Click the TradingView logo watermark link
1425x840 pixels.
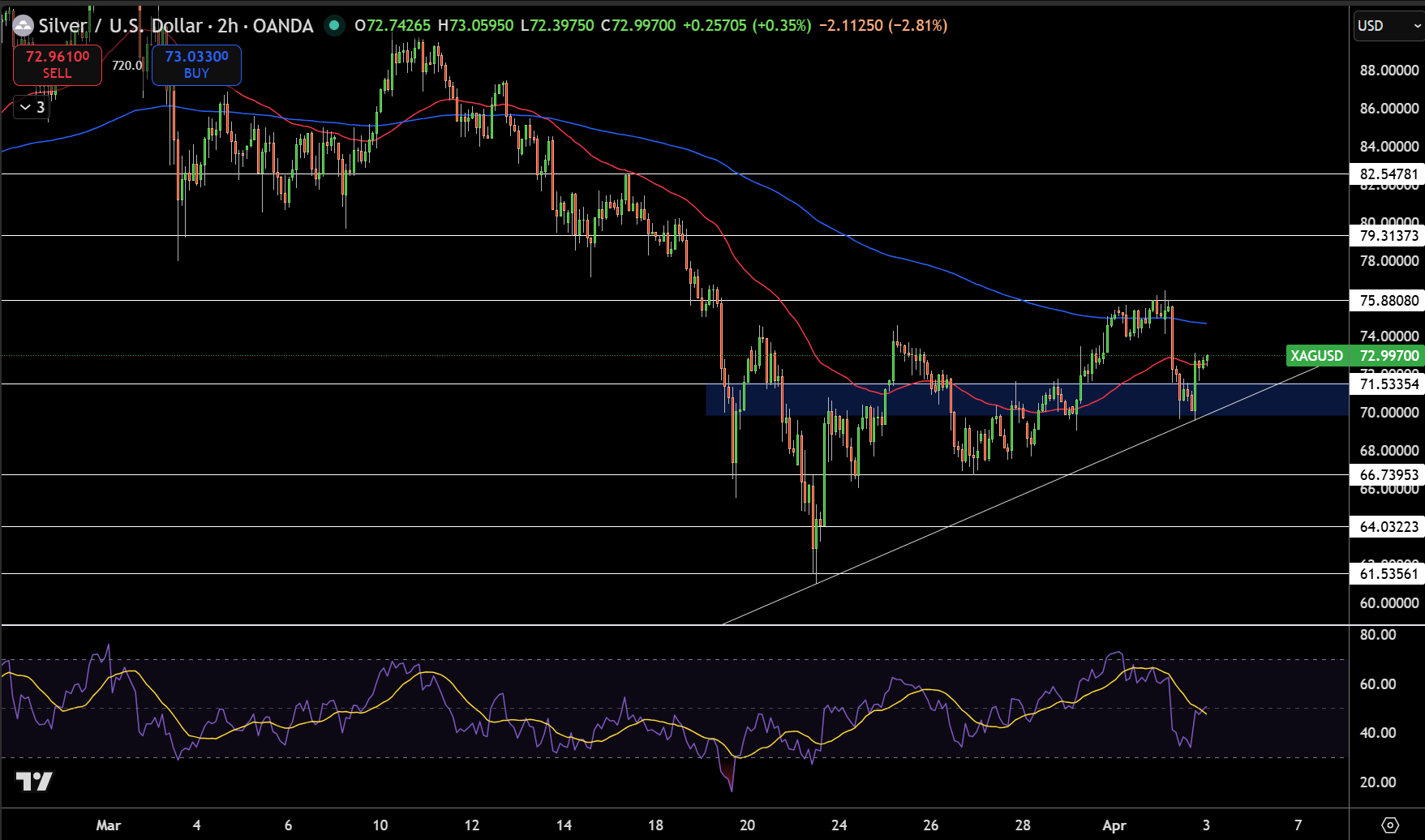coord(34,782)
